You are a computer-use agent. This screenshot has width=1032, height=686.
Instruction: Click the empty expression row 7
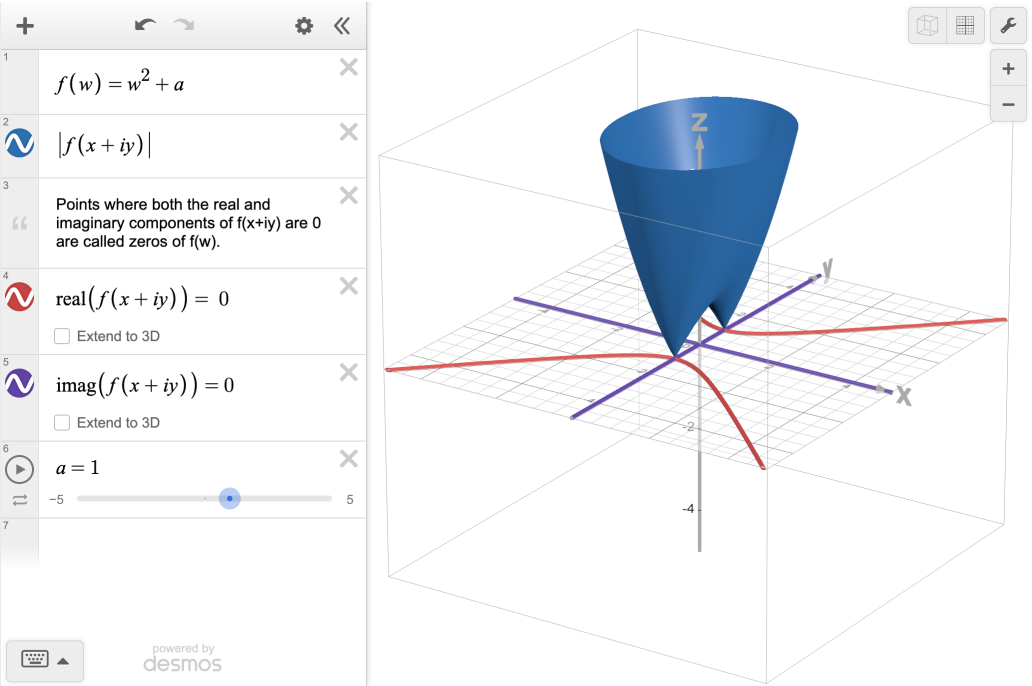click(x=200, y=538)
